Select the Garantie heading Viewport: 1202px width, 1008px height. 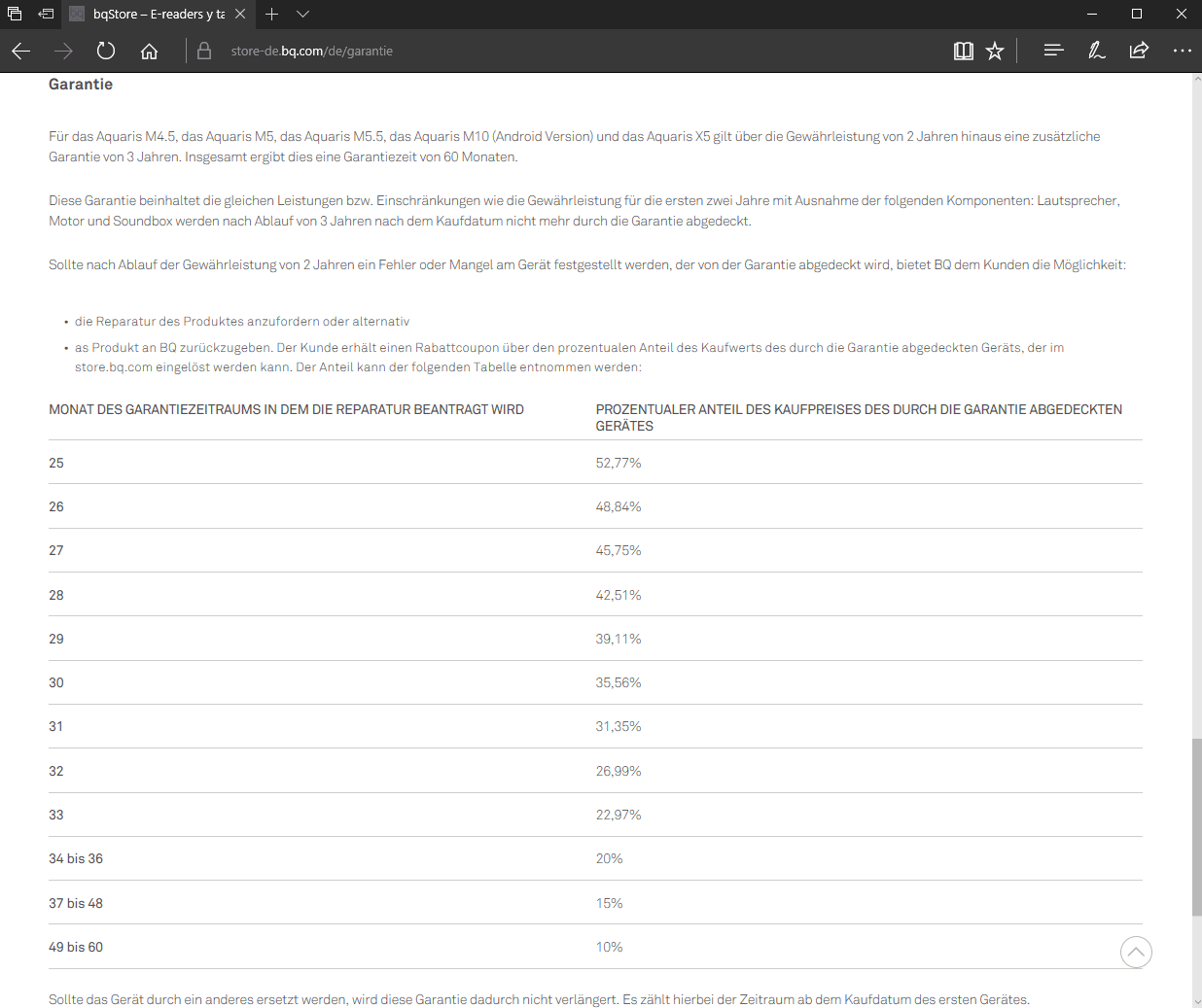tap(81, 85)
